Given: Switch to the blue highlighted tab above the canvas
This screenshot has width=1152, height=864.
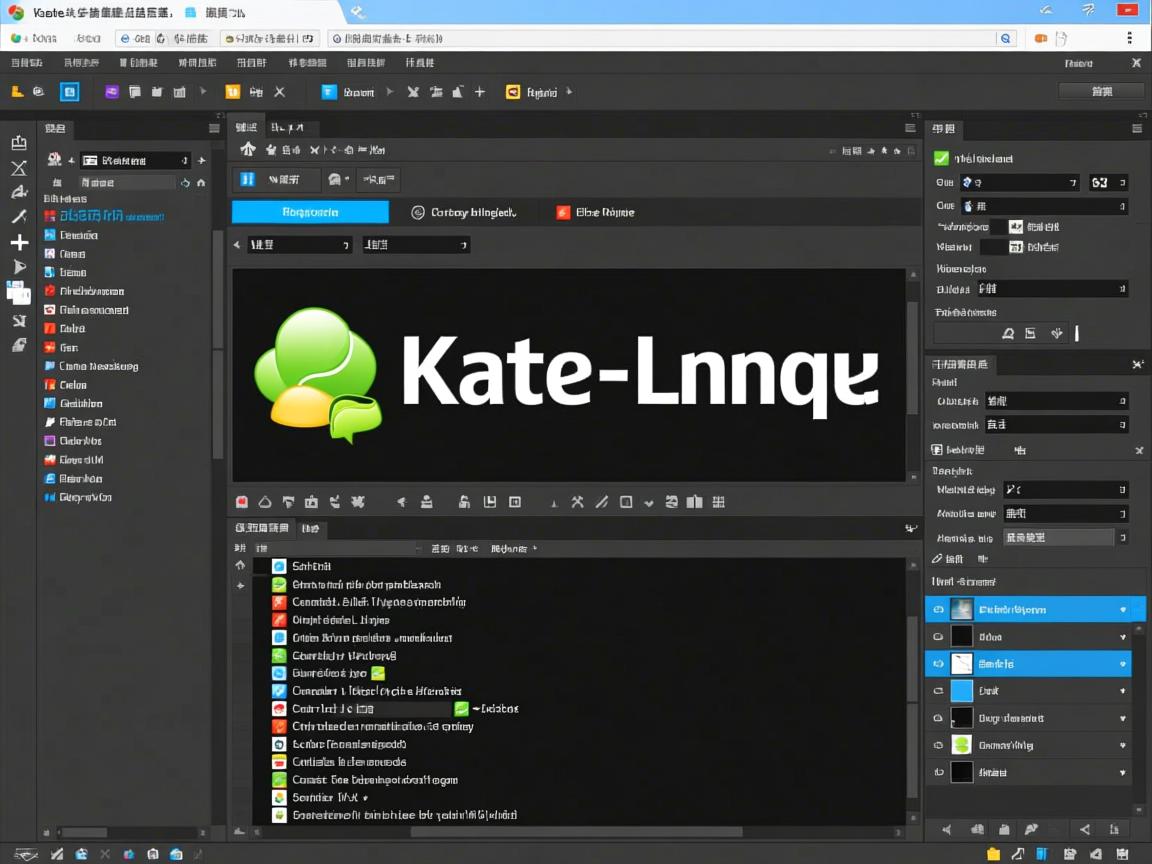Looking at the screenshot, I should click(310, 212).
